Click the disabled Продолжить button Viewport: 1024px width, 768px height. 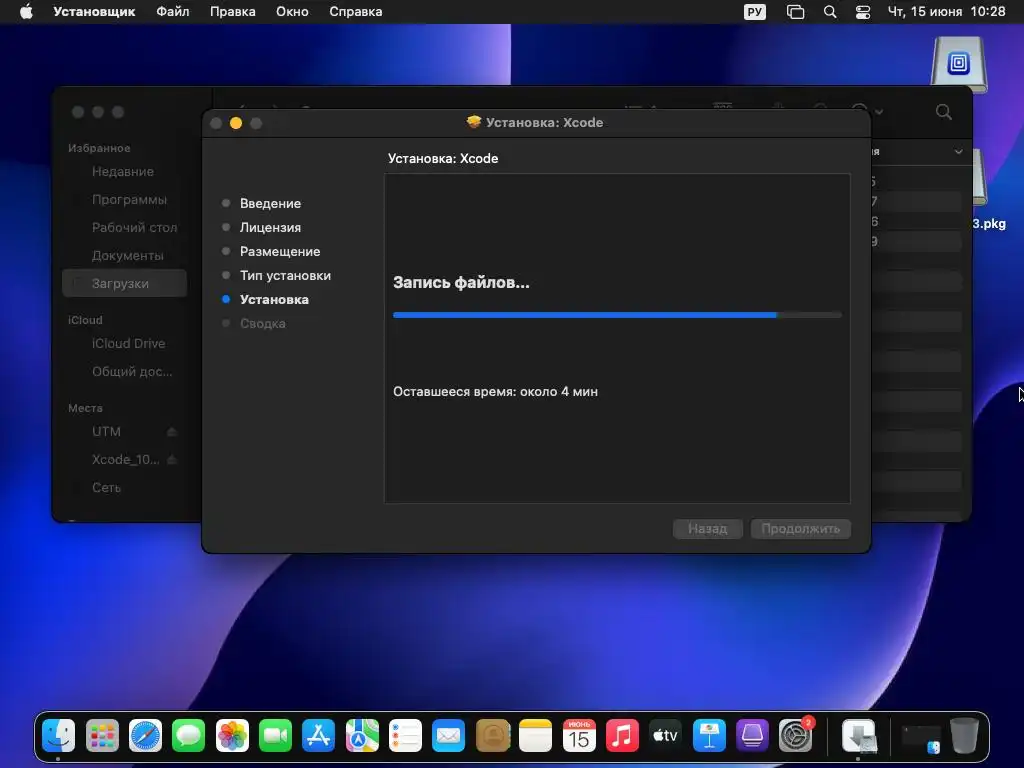tap(801, 529)
